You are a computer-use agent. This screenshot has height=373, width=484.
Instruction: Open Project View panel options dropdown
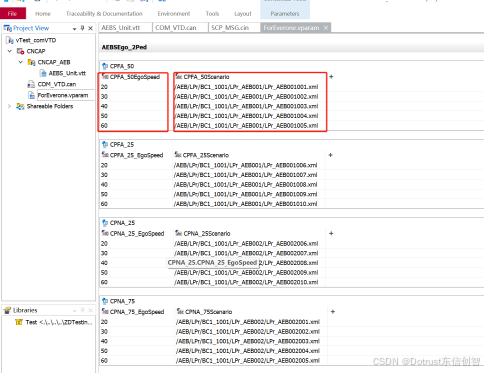74,29
